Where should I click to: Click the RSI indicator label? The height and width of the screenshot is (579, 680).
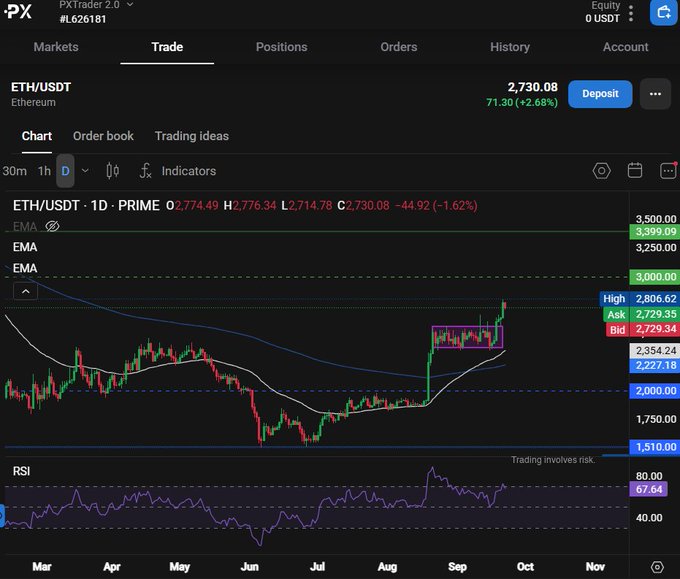[x=21, y=471]
